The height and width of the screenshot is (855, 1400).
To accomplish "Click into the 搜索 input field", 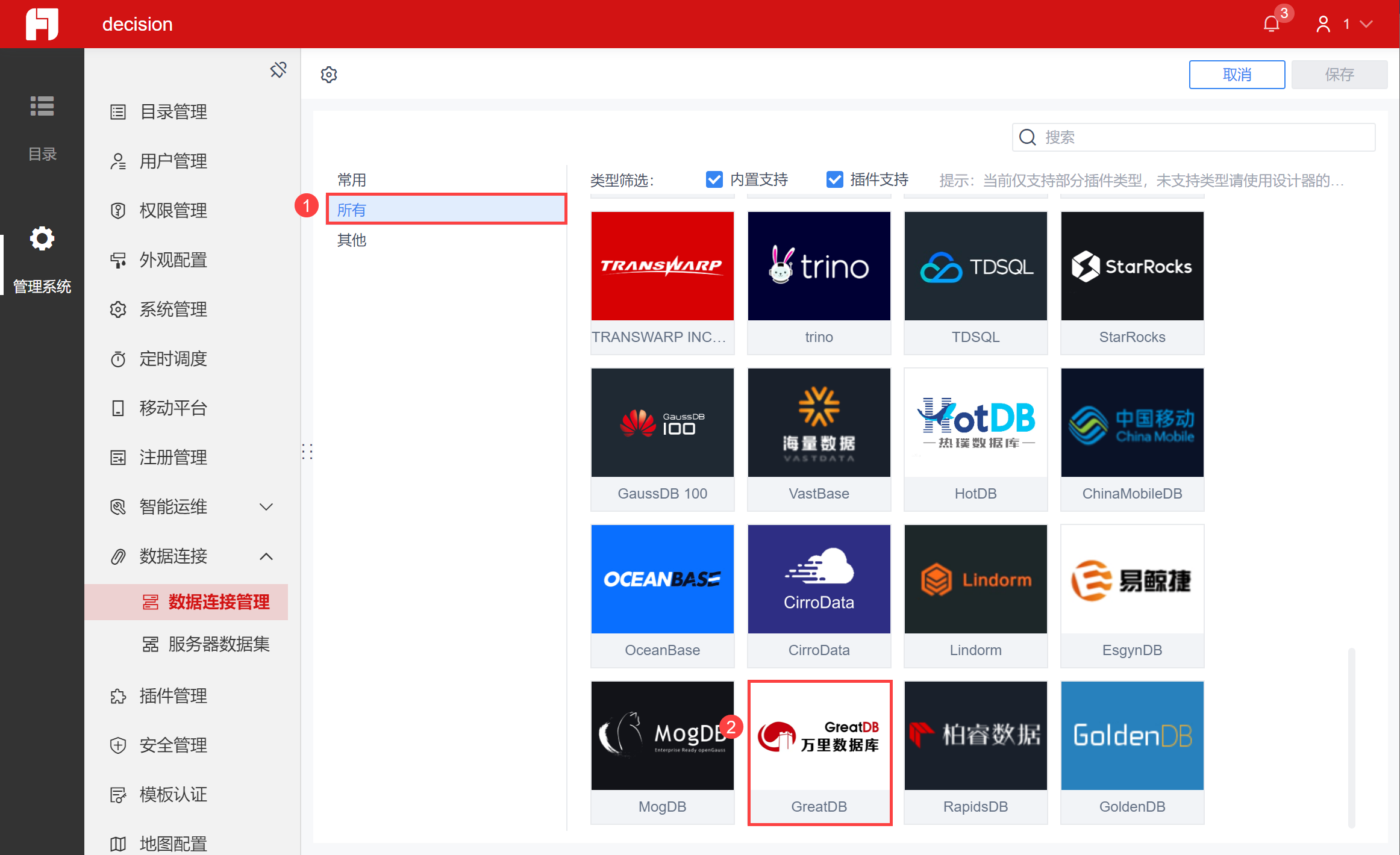I will tap(1205, 138).
